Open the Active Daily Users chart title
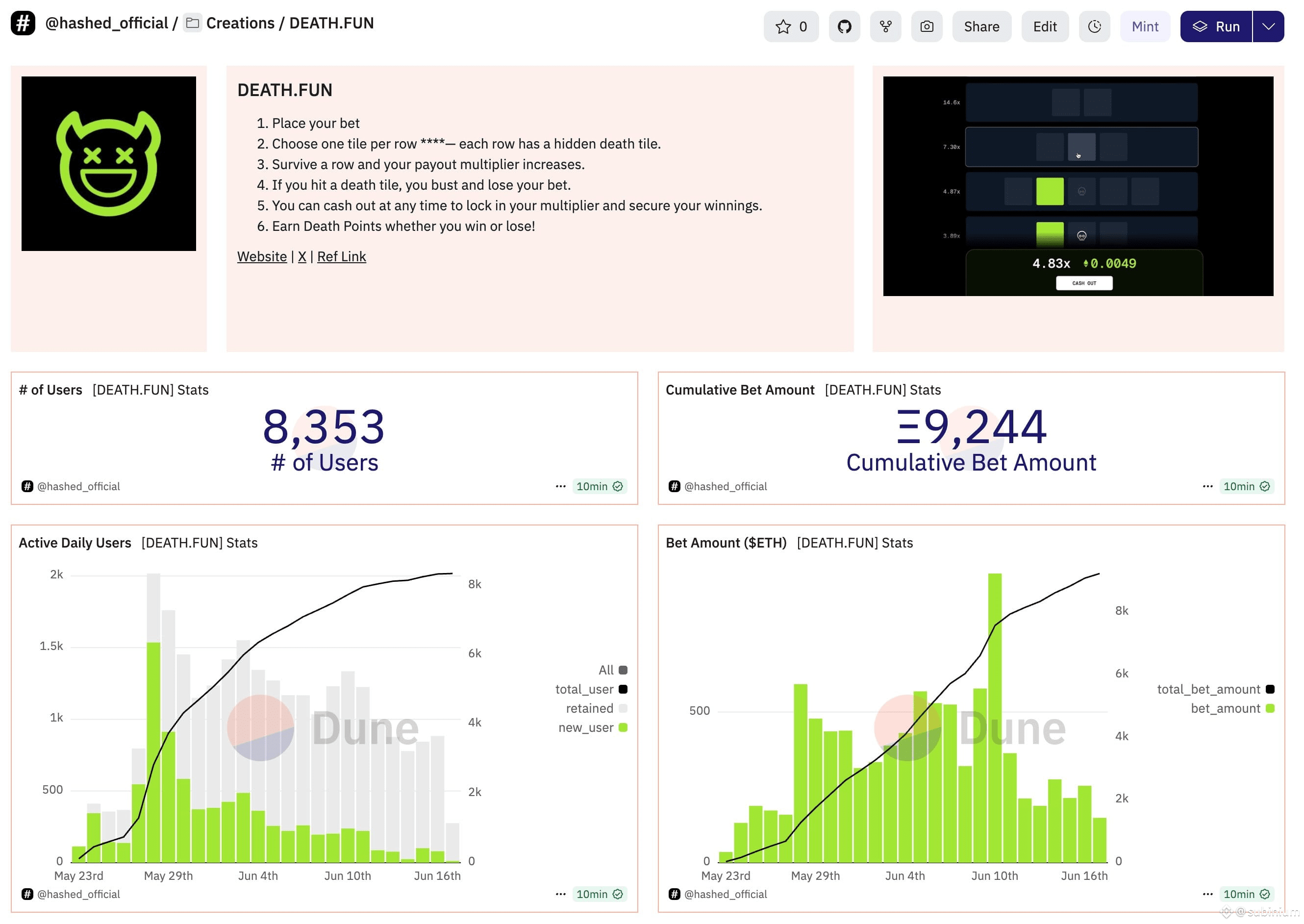 tap(75, 543)
